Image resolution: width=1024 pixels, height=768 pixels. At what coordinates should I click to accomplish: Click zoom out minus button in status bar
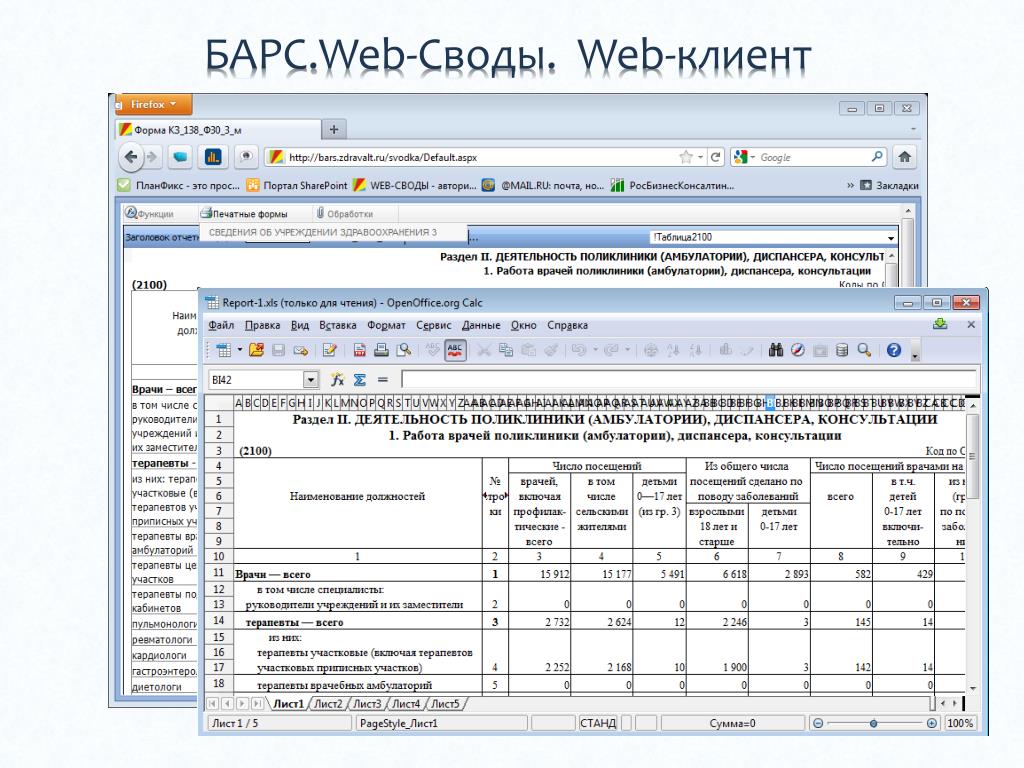[x=818, y=723]
